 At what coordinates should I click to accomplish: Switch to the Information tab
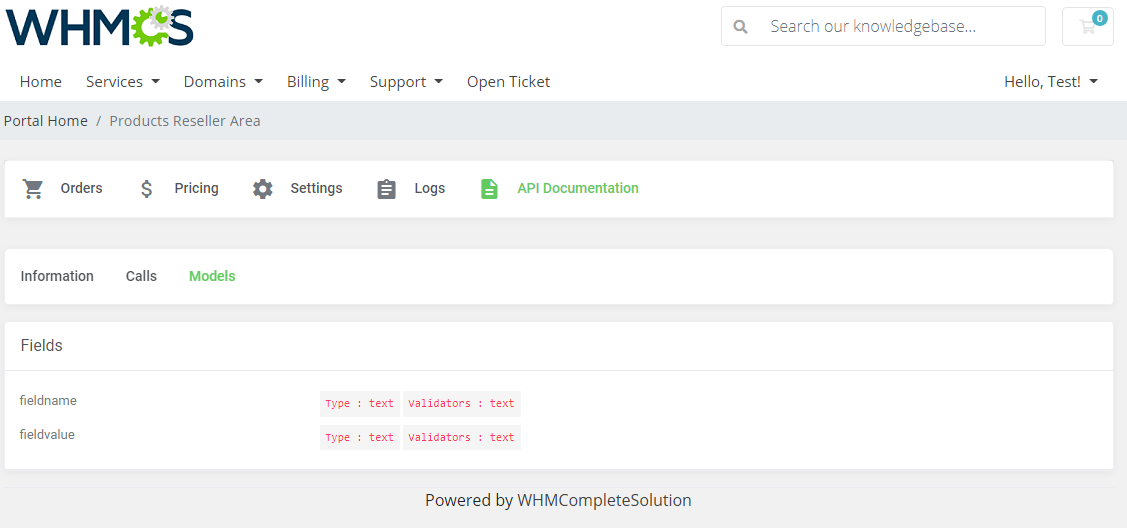click(x=57, y=276)
